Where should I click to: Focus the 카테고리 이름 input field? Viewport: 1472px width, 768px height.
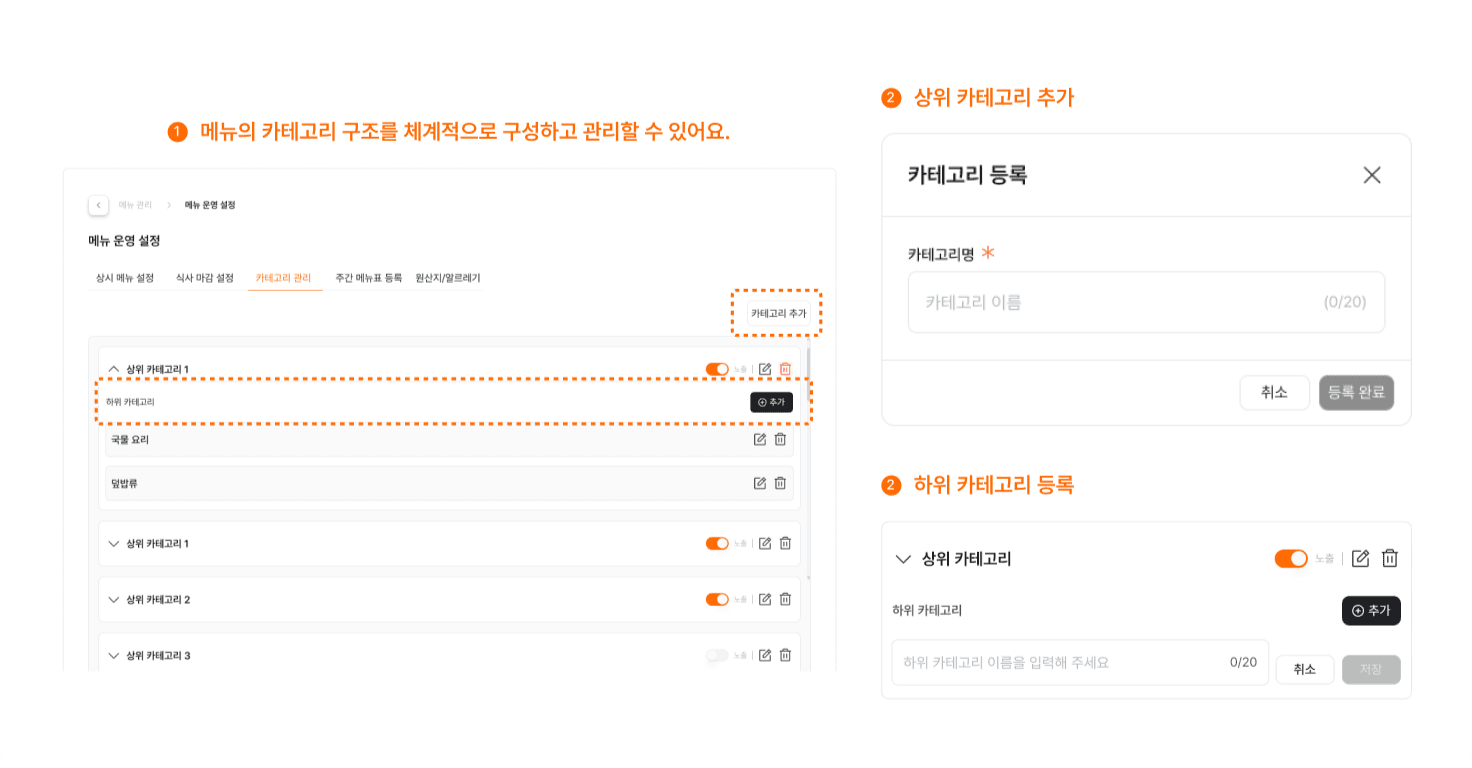[x=1146, y=302]
